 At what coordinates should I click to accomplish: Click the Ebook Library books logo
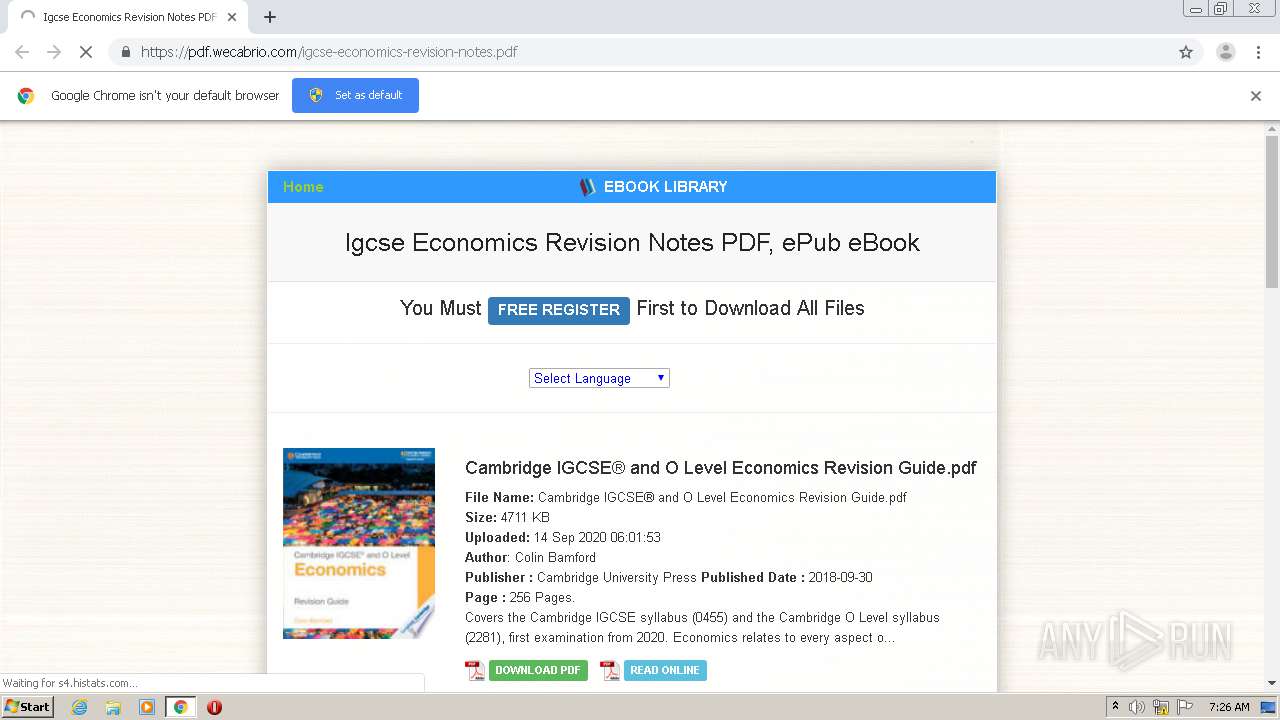click(588, 187)
